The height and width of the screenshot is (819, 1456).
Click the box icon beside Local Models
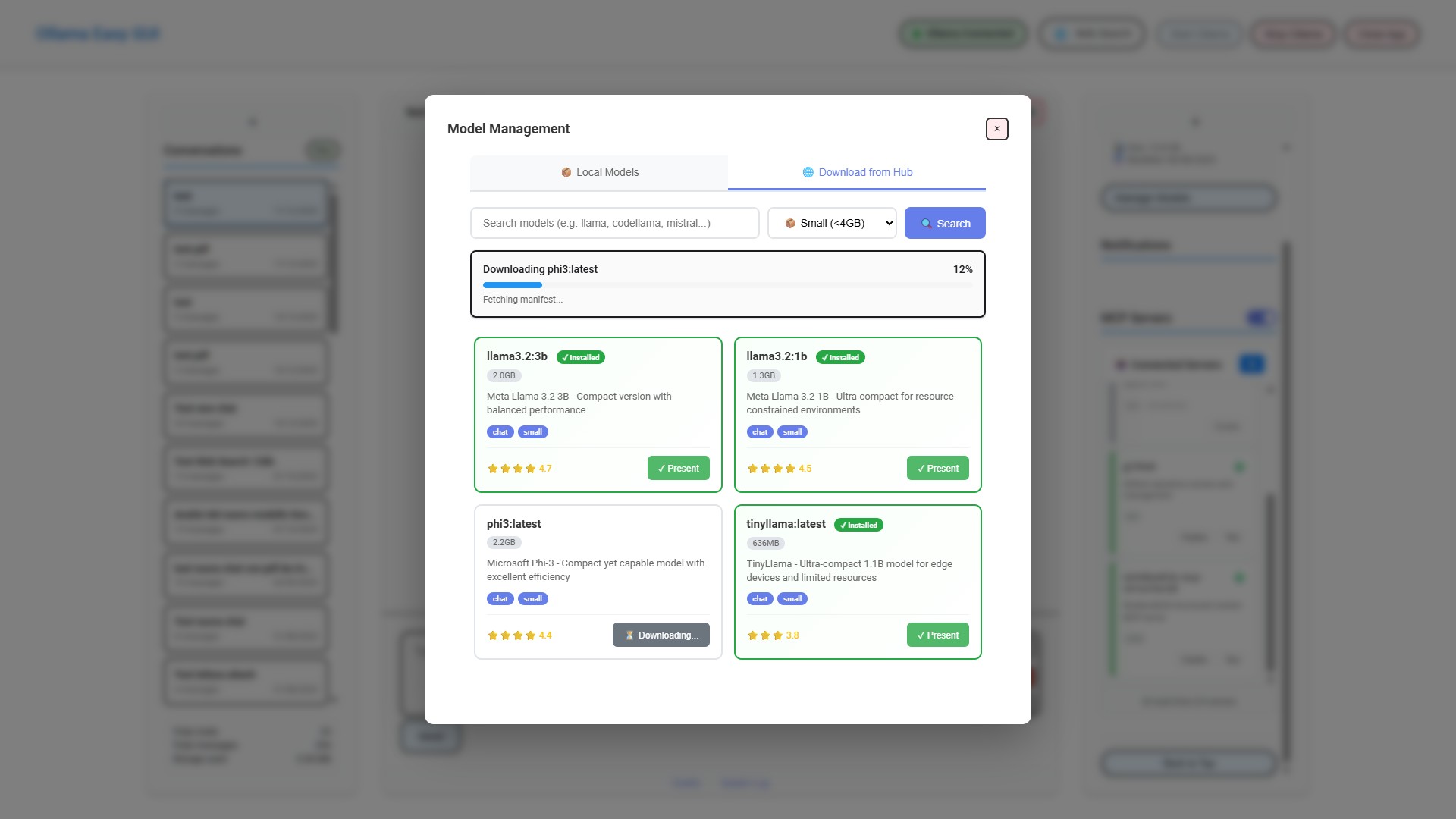566,172
